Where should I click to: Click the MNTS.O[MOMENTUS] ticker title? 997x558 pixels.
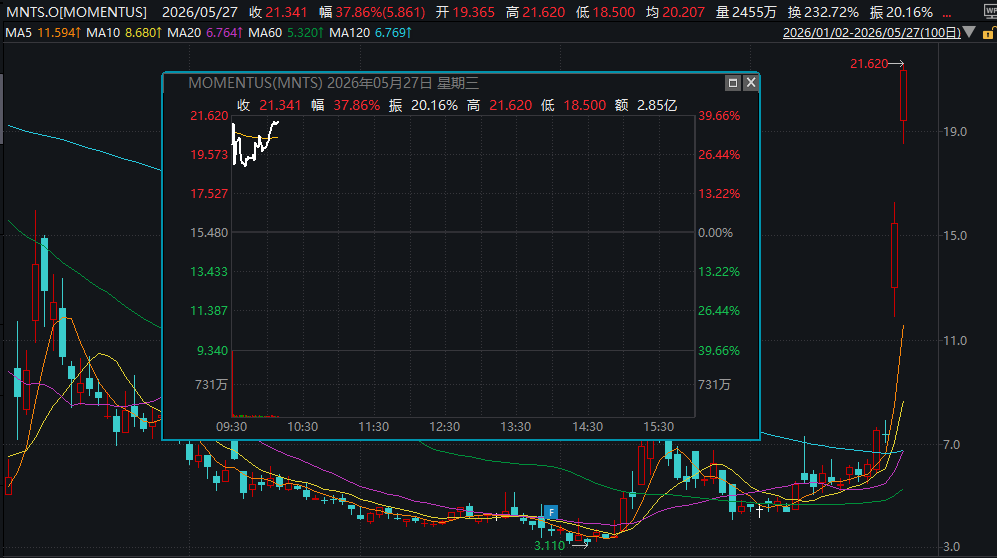click(x=76, y=12)
